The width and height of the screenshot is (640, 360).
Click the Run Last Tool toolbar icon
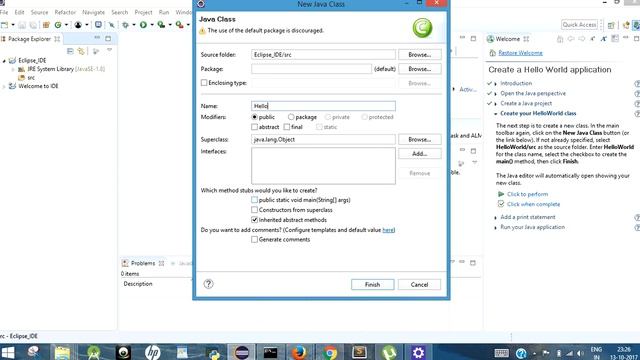tap(179, 25)
